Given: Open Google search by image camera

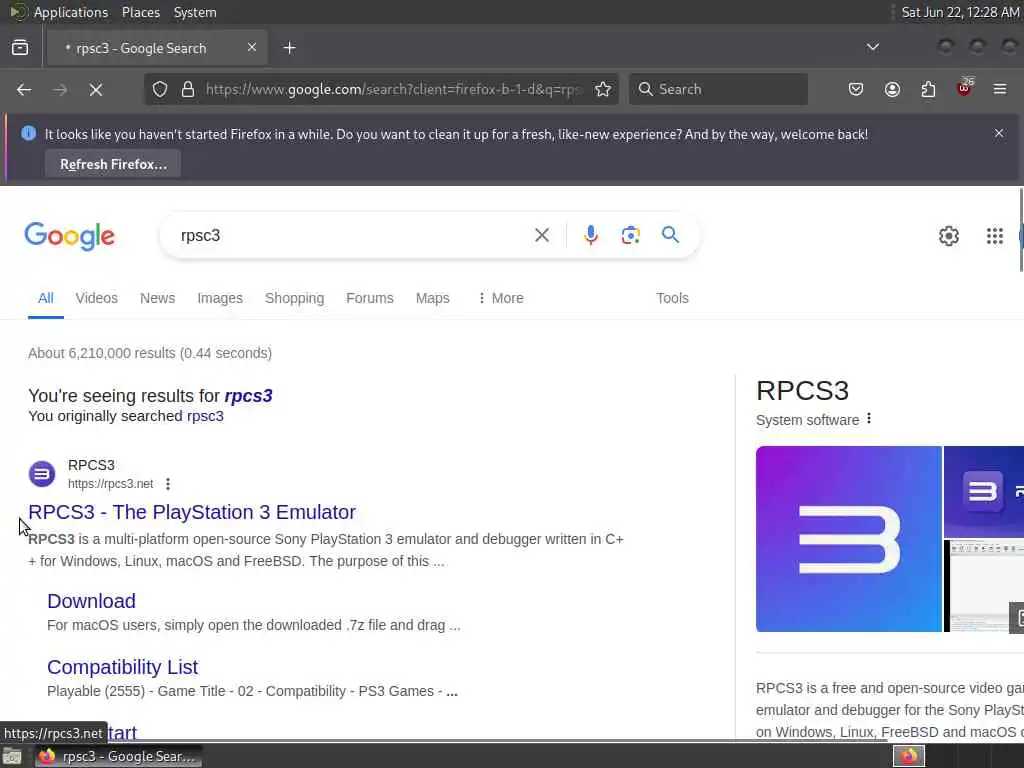Looking at the screenshot, I should pyautogui.click(x=630, y=235).
